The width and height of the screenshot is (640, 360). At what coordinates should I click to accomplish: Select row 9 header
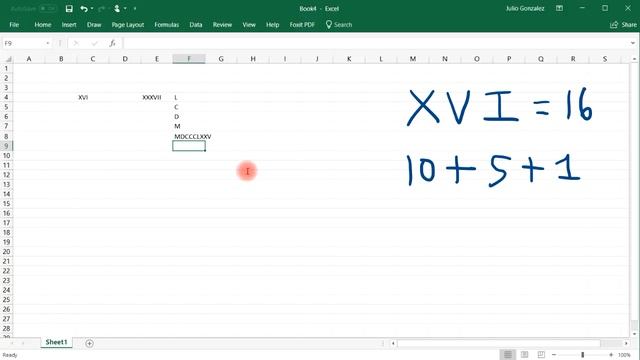[x=7, y=146]
